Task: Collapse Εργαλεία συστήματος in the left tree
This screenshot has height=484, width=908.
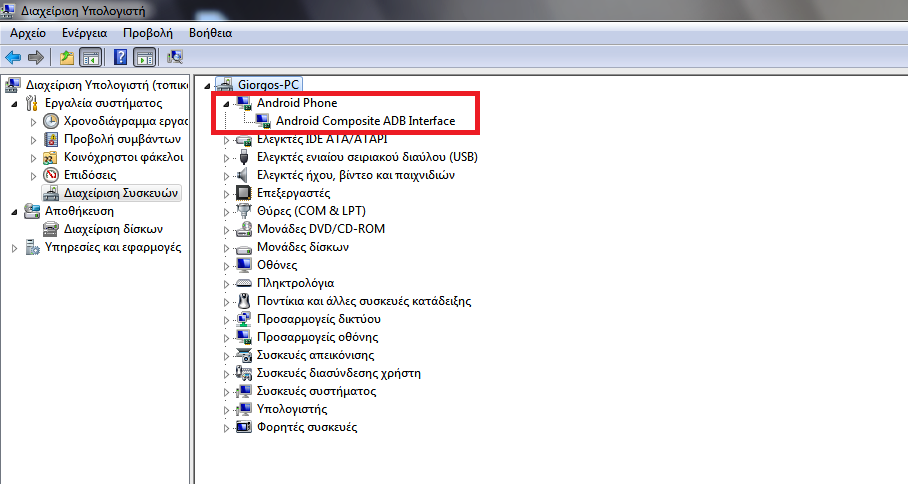Action: 14,104
